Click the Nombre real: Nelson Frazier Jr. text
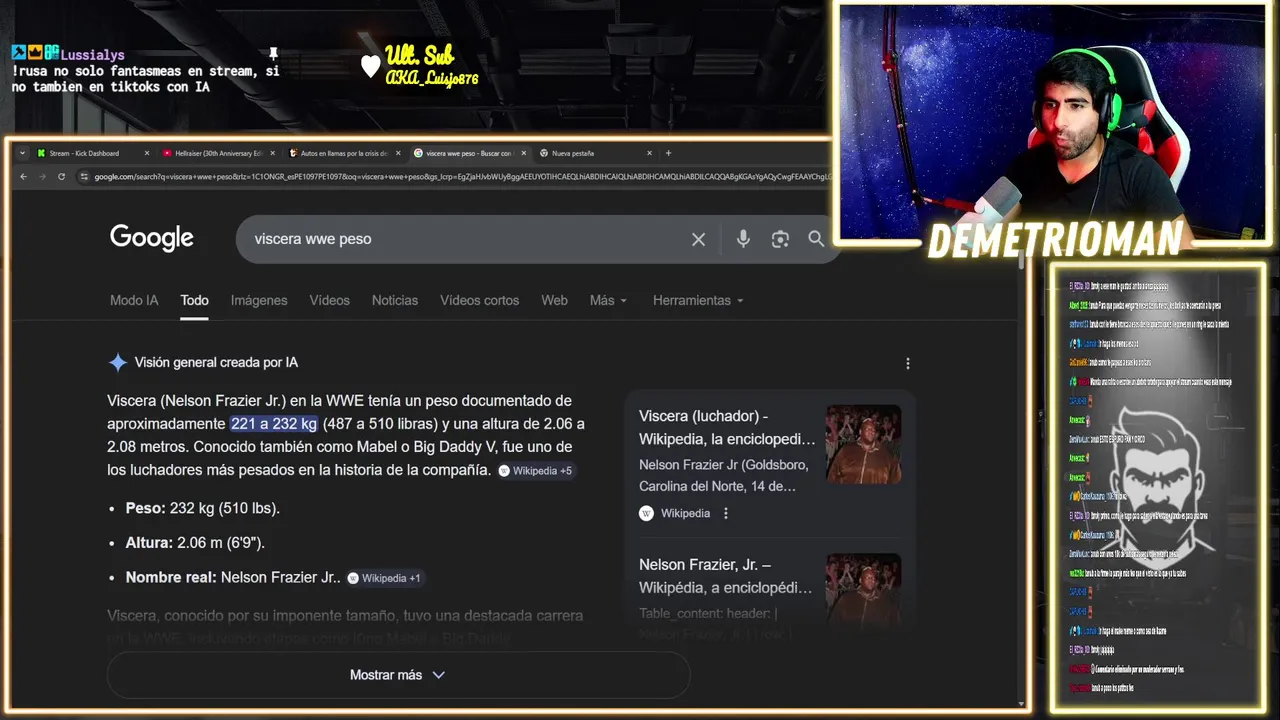Screen dimensions: 1280x720 point(233,577)
